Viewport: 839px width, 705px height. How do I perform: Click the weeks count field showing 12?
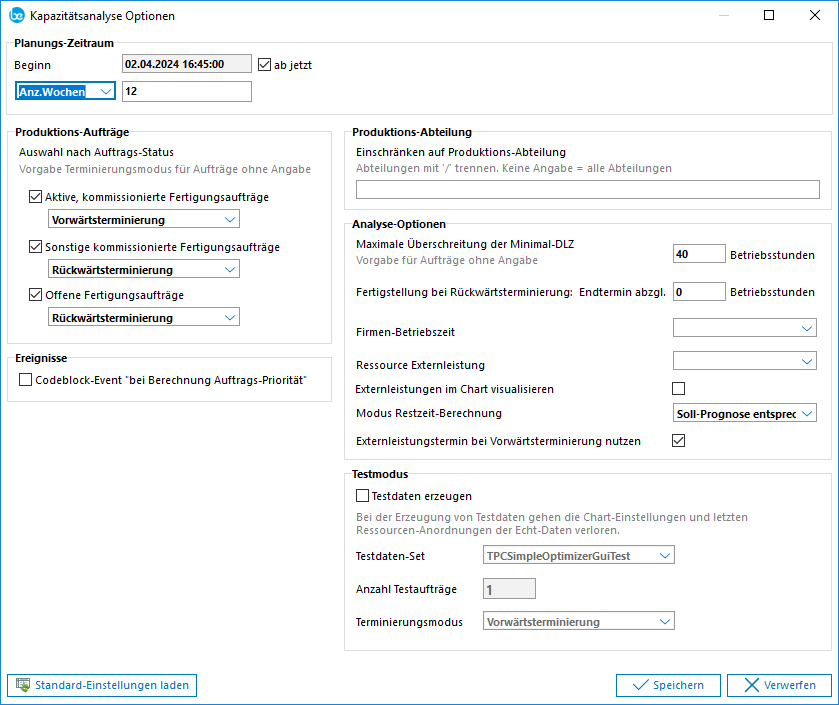point(186,92)
